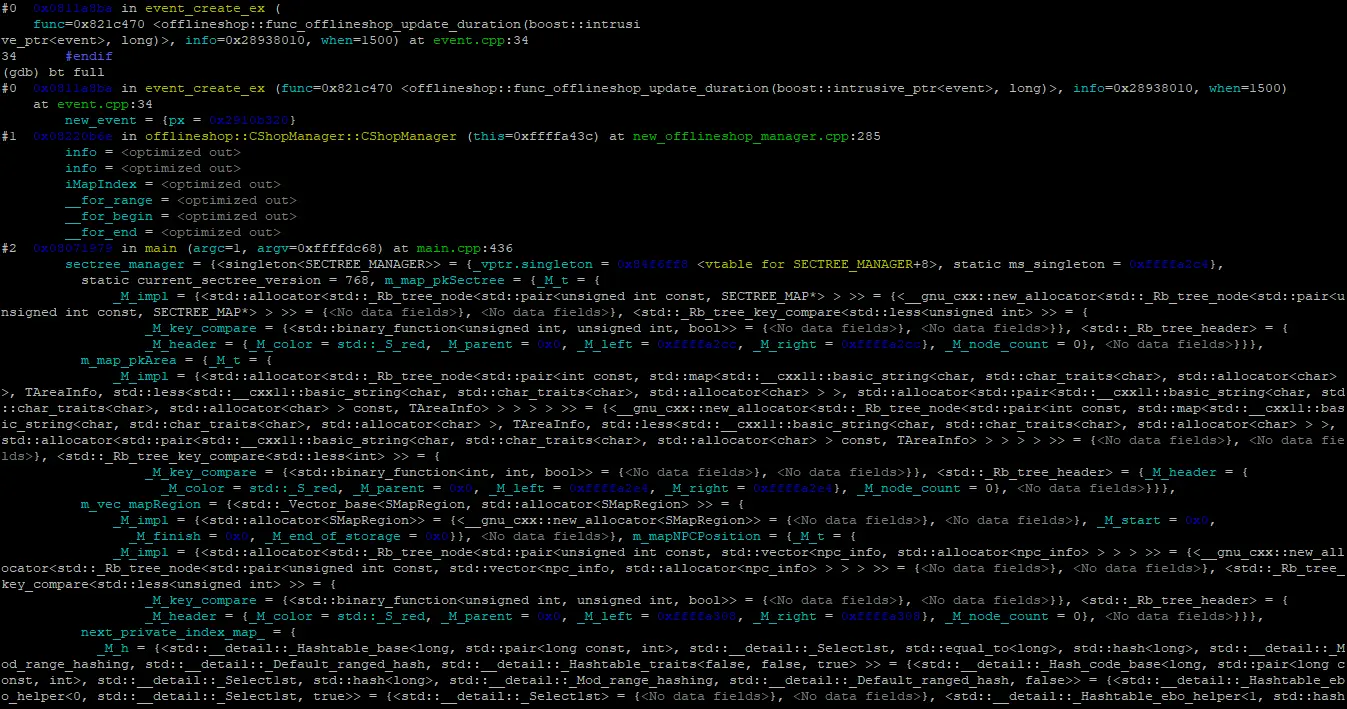The height and width of the screenshot is (709, 1347).
Task: Select the '#endif' source line text
Action: (x=89, y=56)
